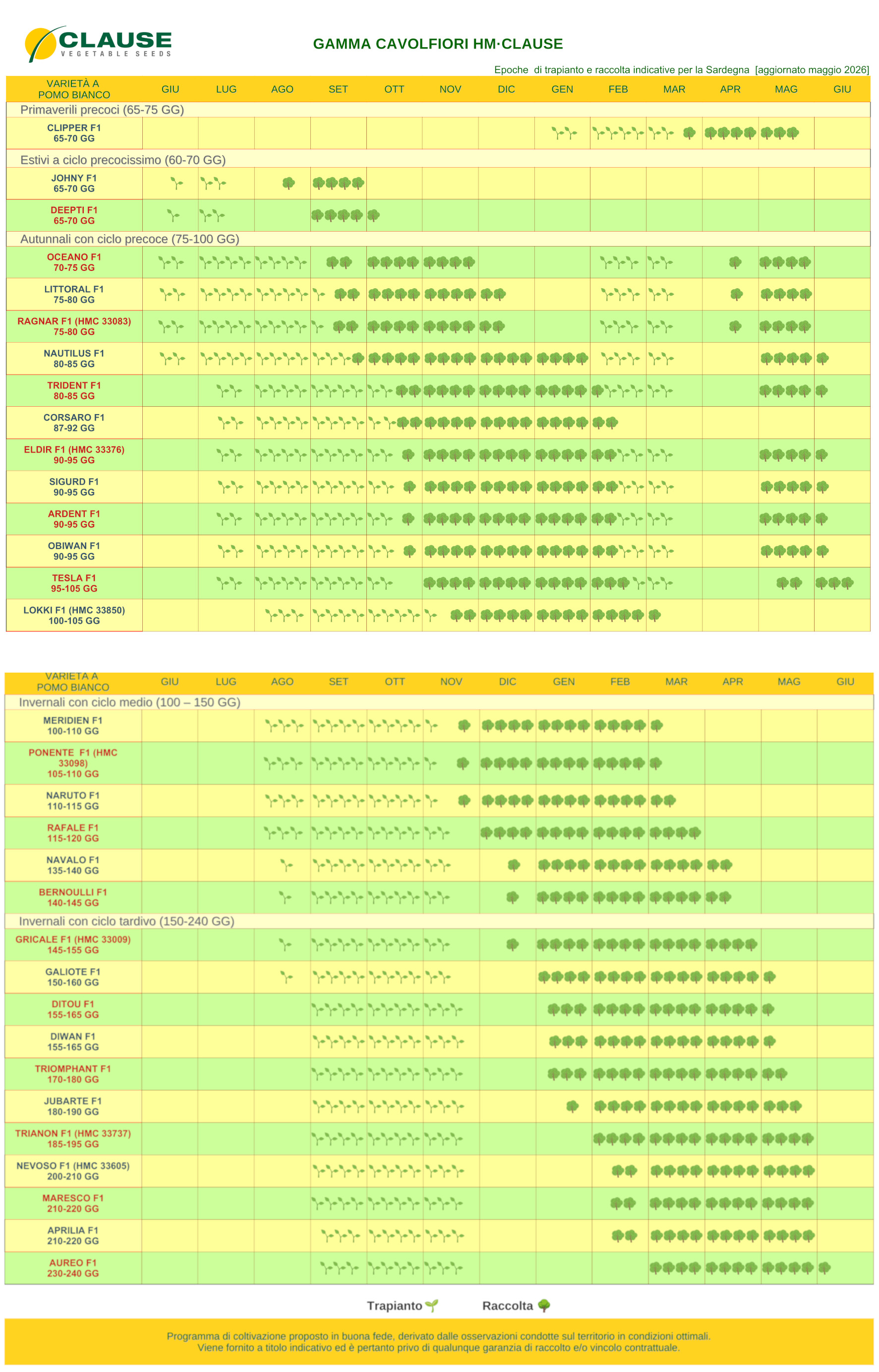This screenshot has height=1372, width=879.
Task: Click the Clause Vegetable Seeds logo
Action: [x=98, y=43]
